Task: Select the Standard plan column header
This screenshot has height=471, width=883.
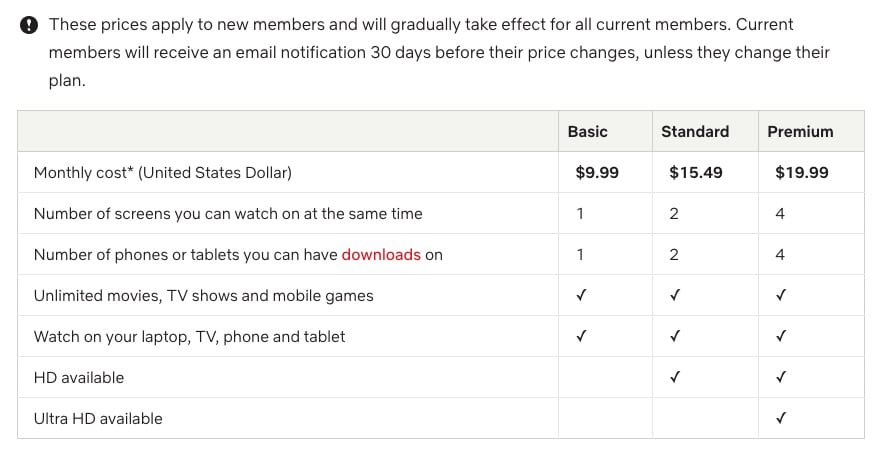Action: (x=695, y=131)
